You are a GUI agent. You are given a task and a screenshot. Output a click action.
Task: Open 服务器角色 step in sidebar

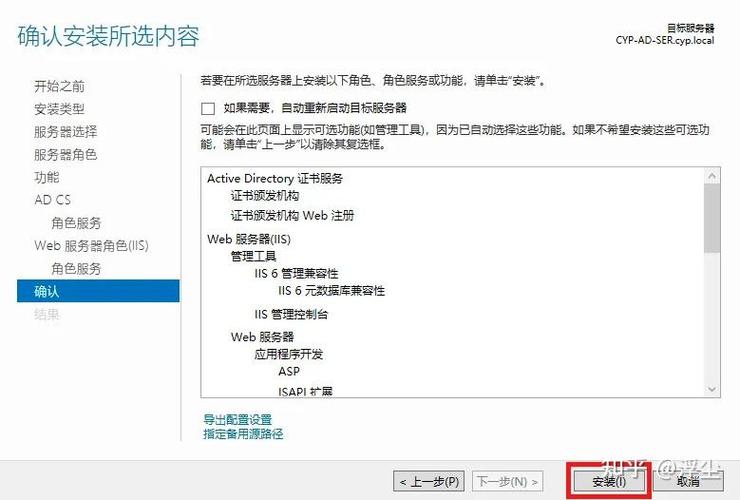point(66,154)
